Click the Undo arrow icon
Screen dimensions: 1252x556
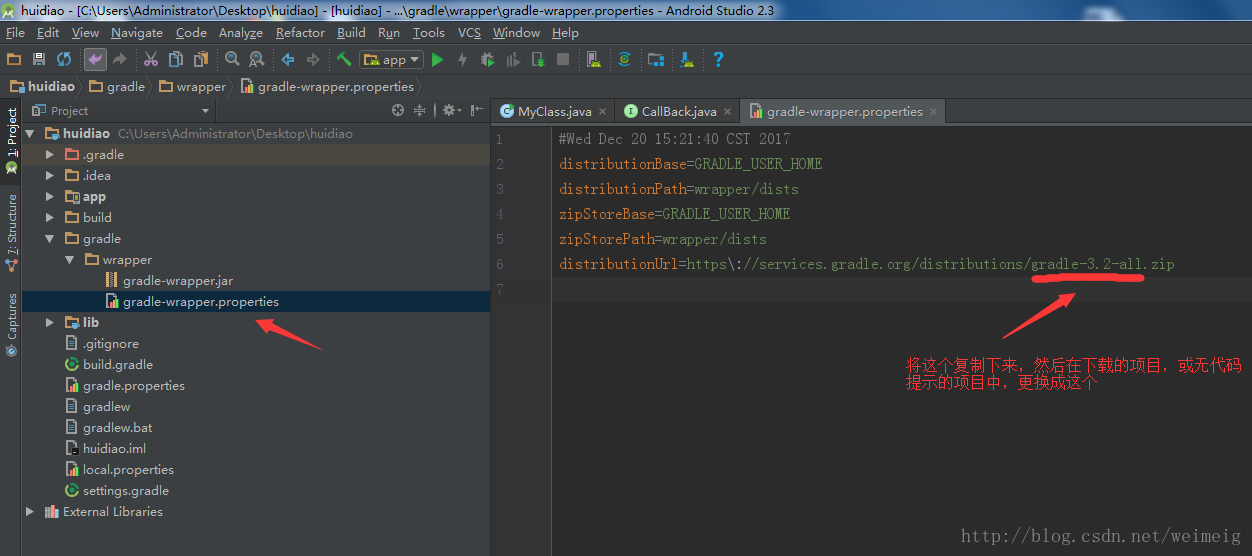click(x=95, y=60)
